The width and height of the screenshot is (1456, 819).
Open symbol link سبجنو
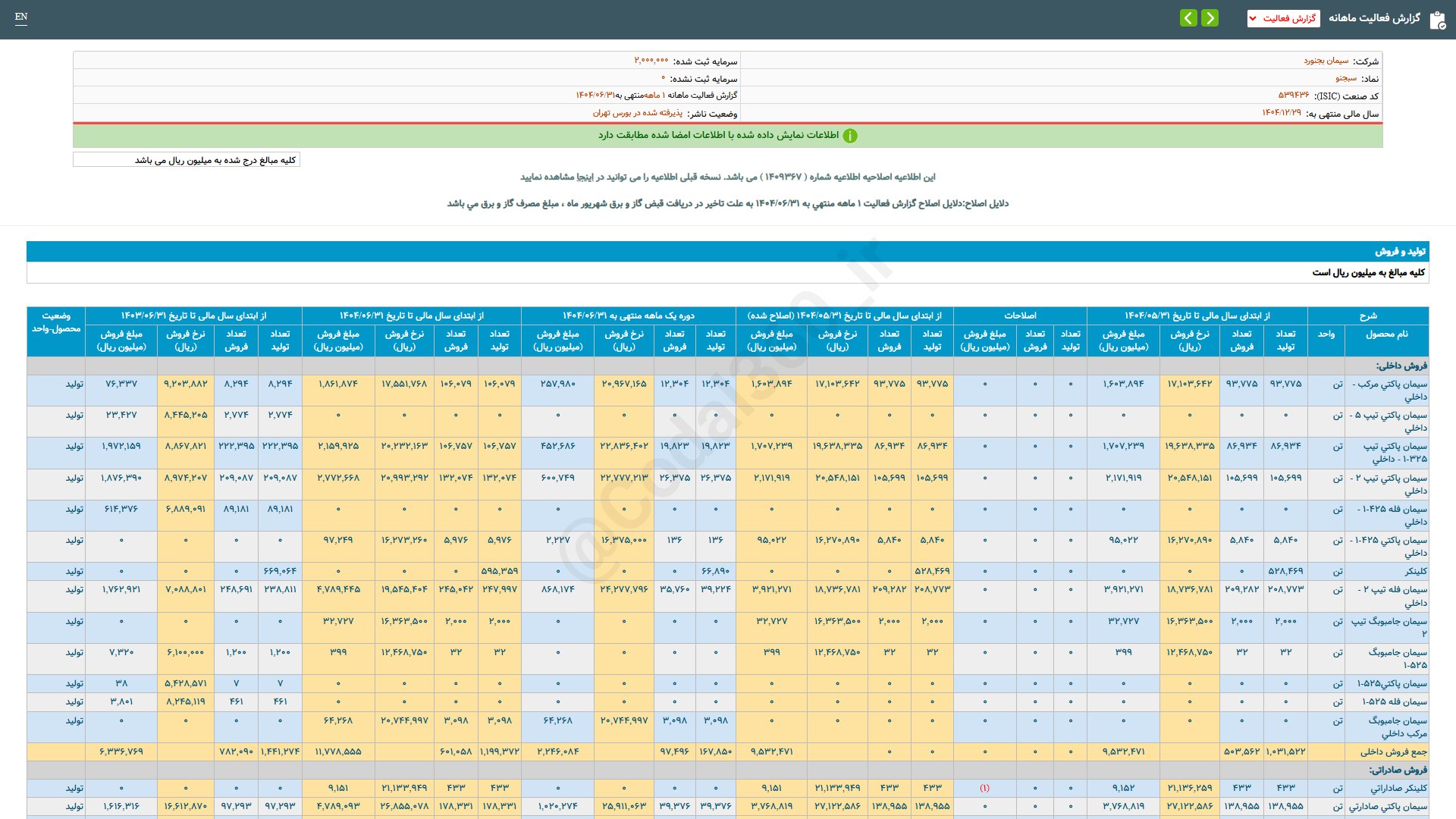[1345, 78]
